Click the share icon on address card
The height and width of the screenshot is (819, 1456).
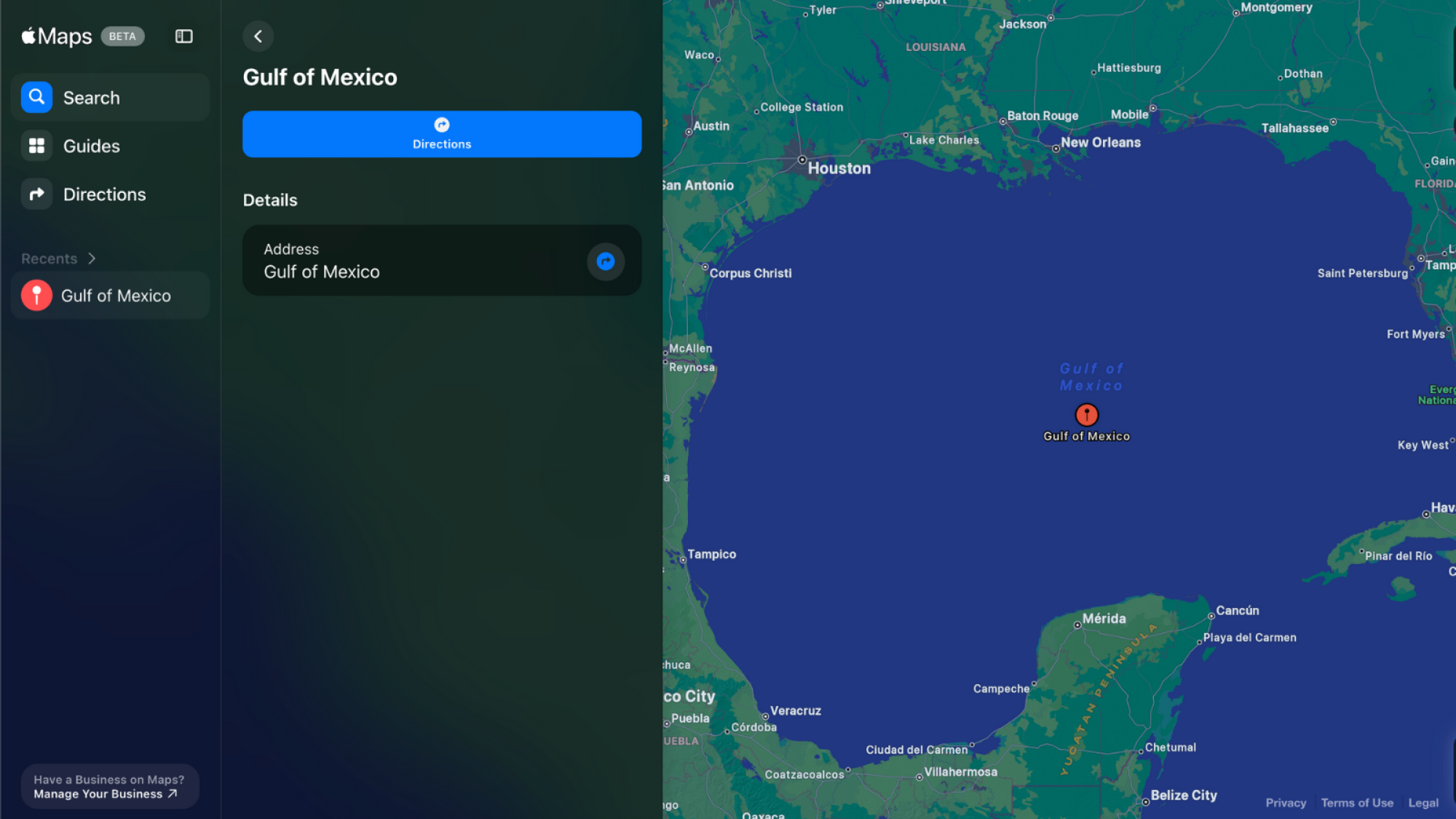tap(605, 261)
